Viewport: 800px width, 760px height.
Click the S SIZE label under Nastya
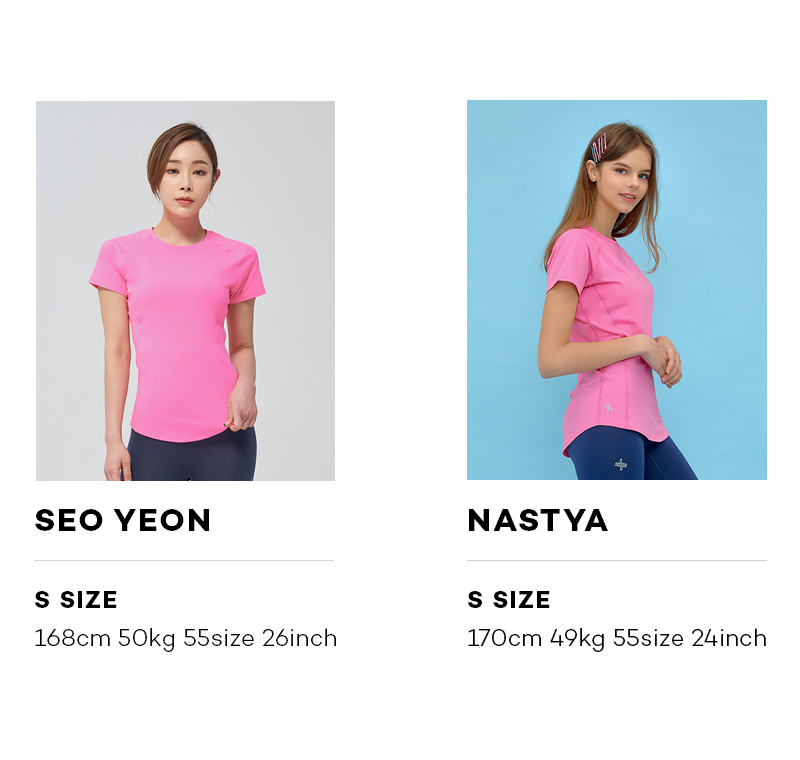tap(509, 599)
